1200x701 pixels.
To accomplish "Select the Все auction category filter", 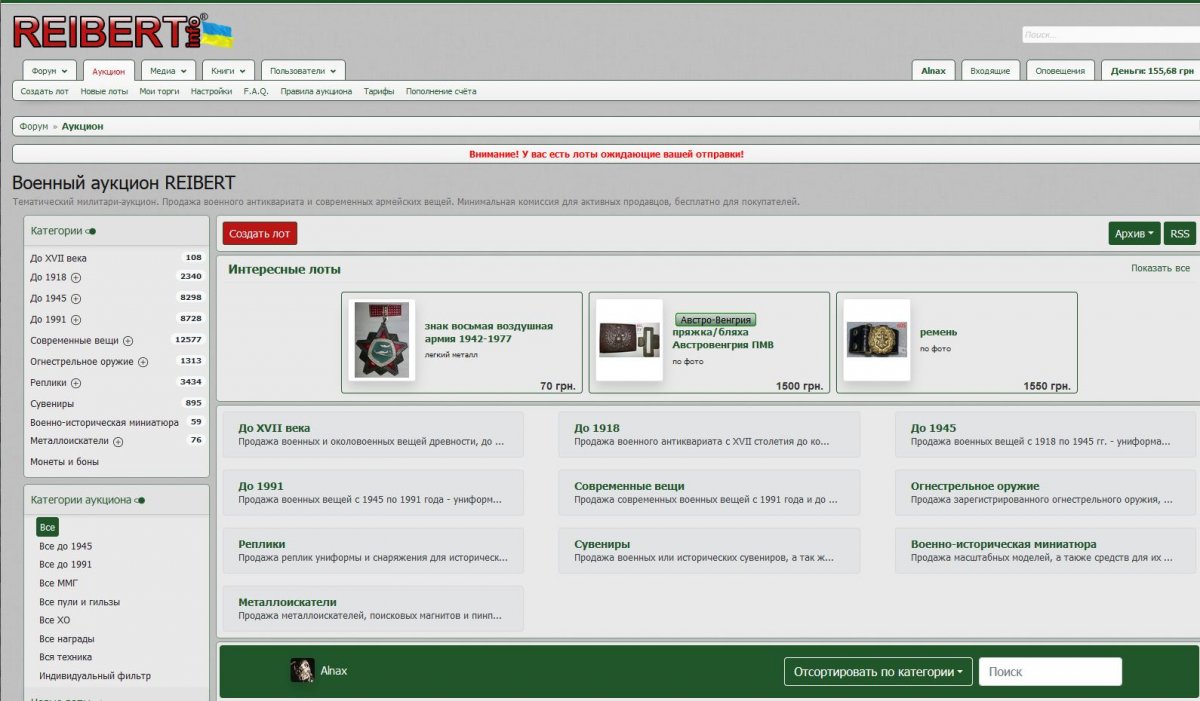I will [47, 527].
